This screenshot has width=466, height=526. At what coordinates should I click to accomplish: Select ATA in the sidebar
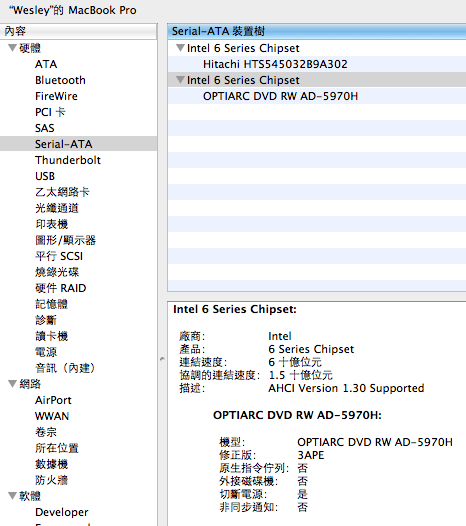tap(46, 64)
